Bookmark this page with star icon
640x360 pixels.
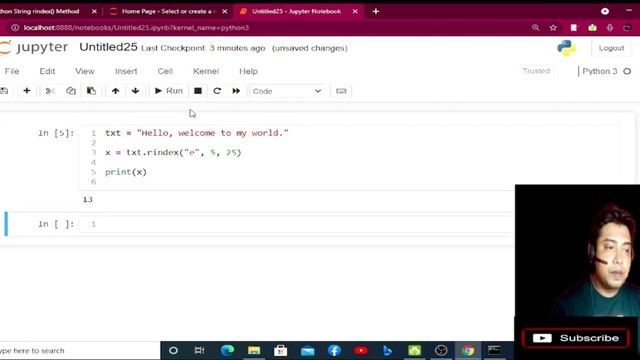coord(553,28)
